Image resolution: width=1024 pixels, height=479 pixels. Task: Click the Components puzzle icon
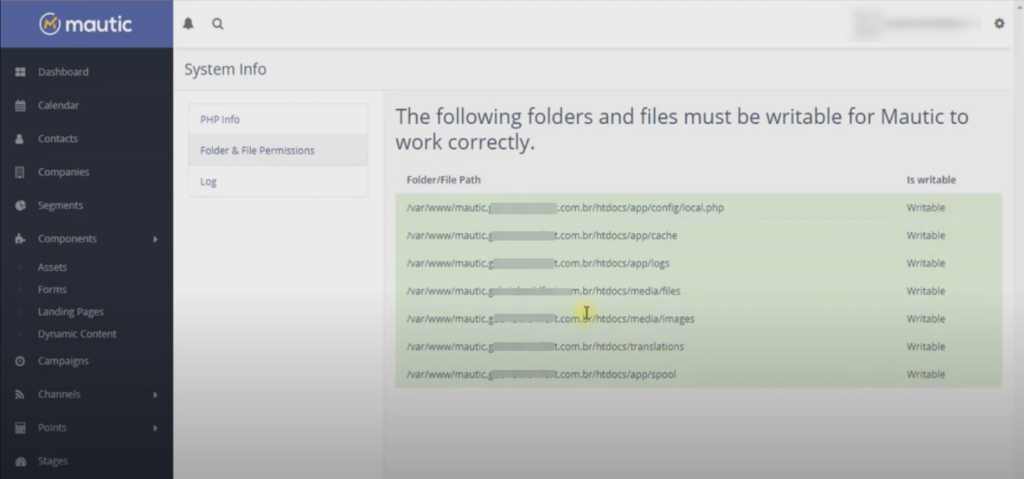point(20,239)
